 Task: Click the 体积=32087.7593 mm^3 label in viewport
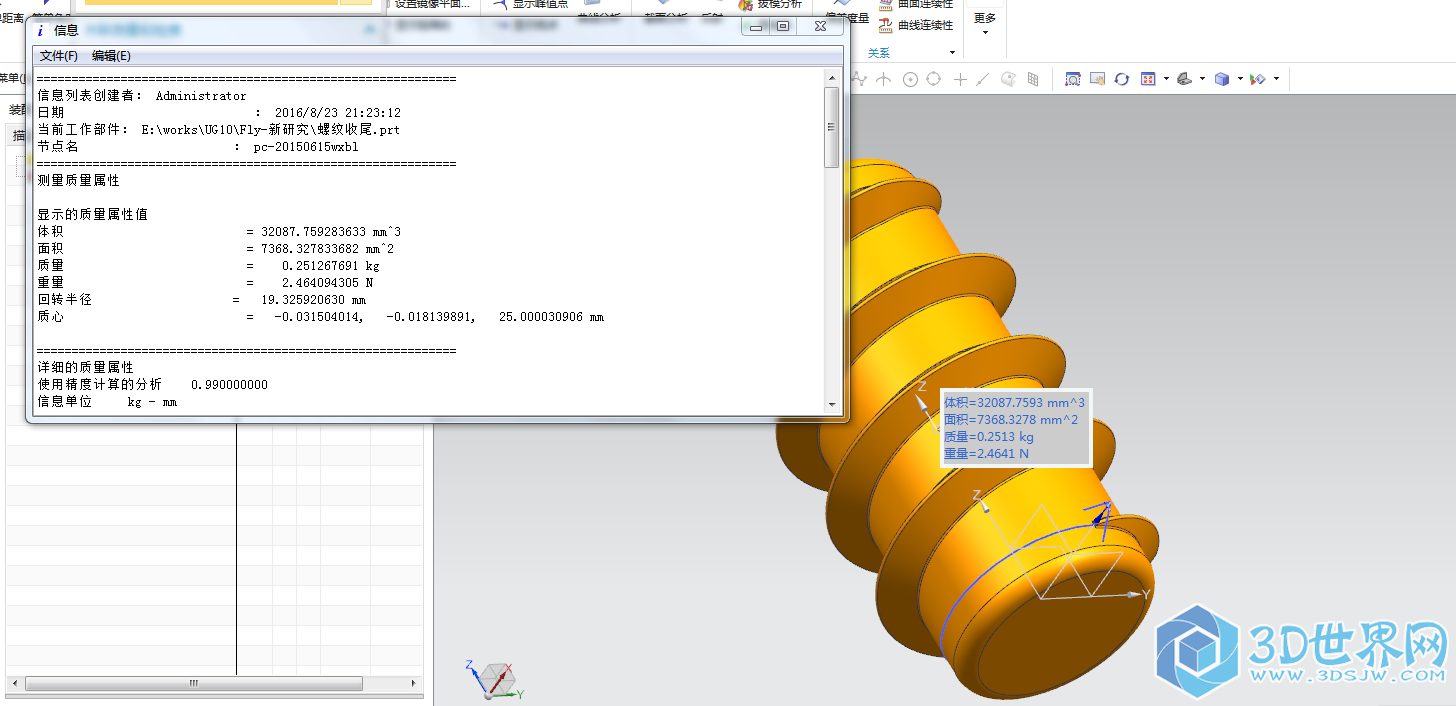pyautogui.click(x=1014, y=402)
